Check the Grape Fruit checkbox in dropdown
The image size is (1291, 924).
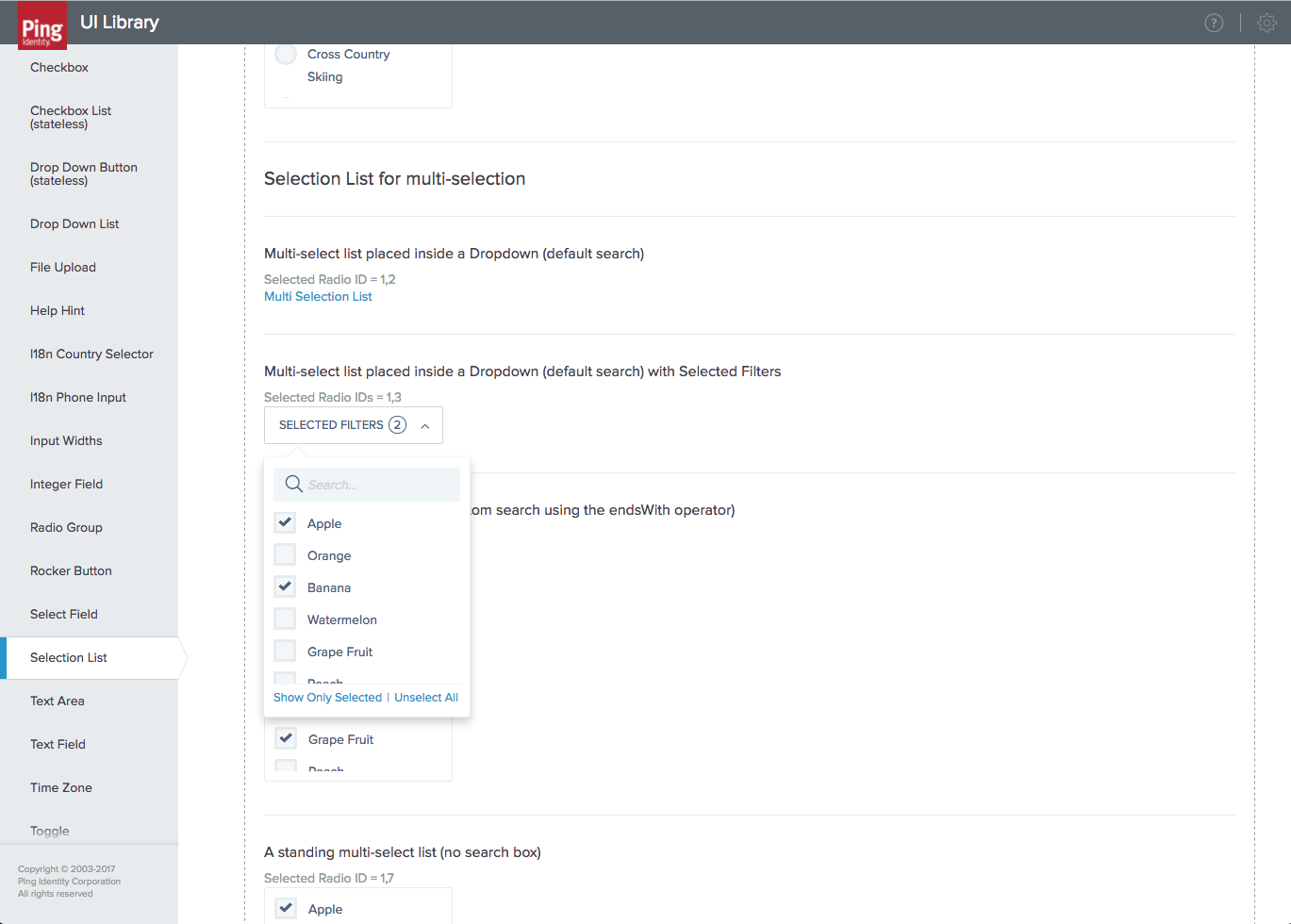285,651
